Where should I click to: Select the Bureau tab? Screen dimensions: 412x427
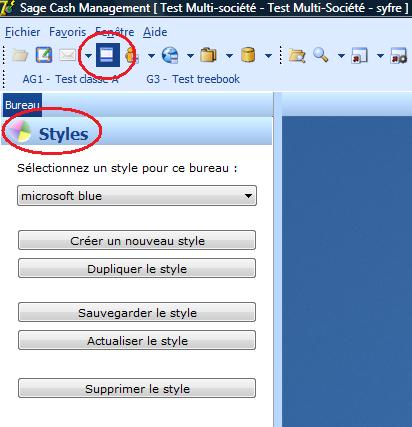click(x=22, y=105)
